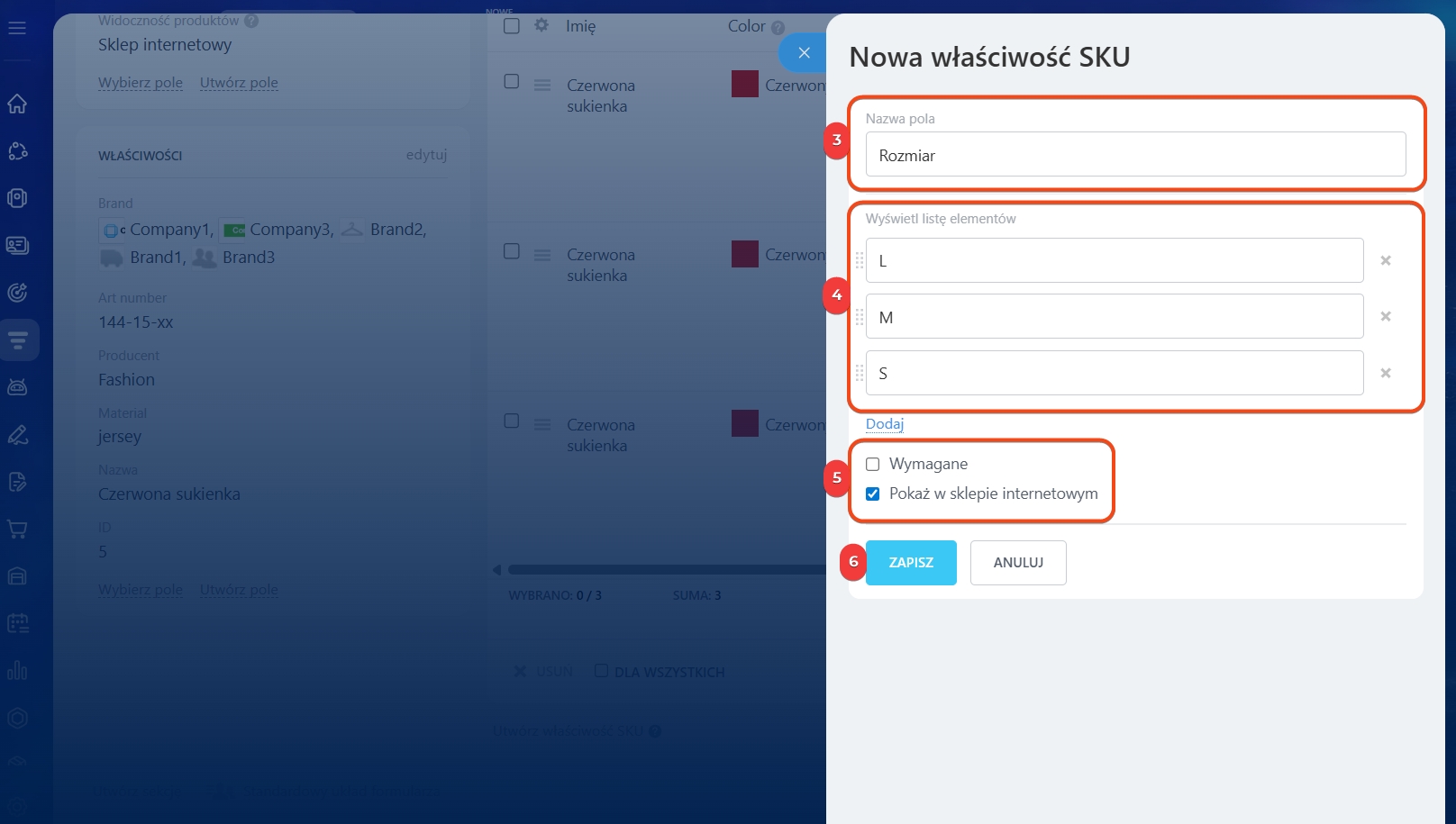Click the 'M' list element field
The width and height of the screenshot is (1456, 824).
(1114, 317)
